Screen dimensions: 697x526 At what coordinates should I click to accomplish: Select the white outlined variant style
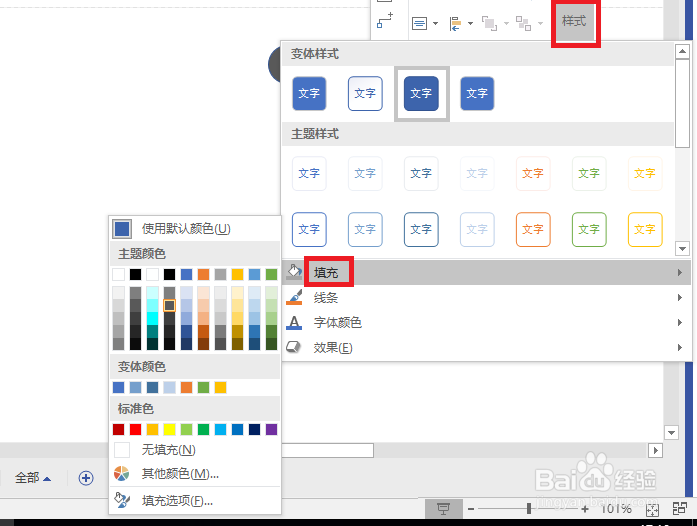click(365, 93)
